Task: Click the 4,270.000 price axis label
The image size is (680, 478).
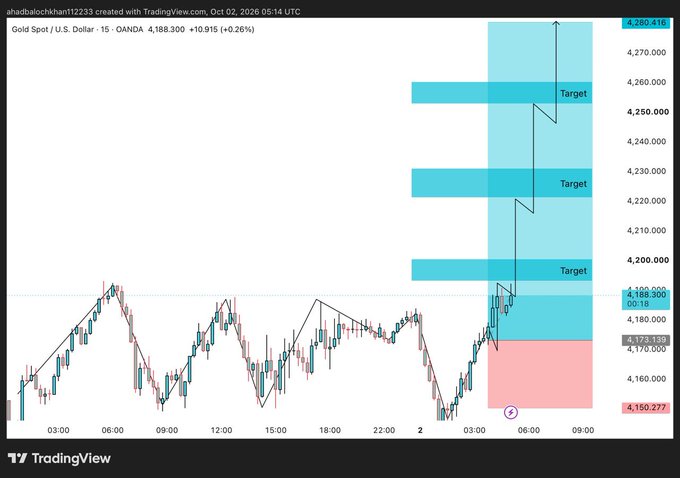Action: [646, 52]
